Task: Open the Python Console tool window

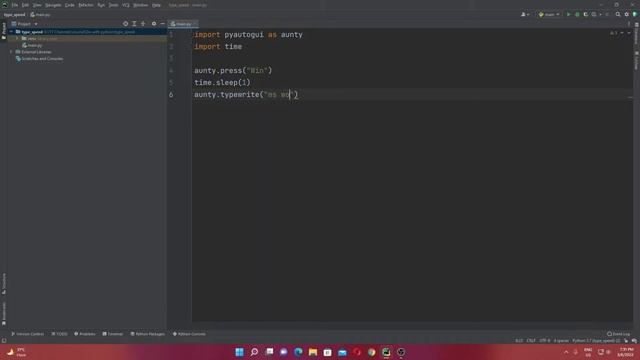Action: tap(189, 334)
